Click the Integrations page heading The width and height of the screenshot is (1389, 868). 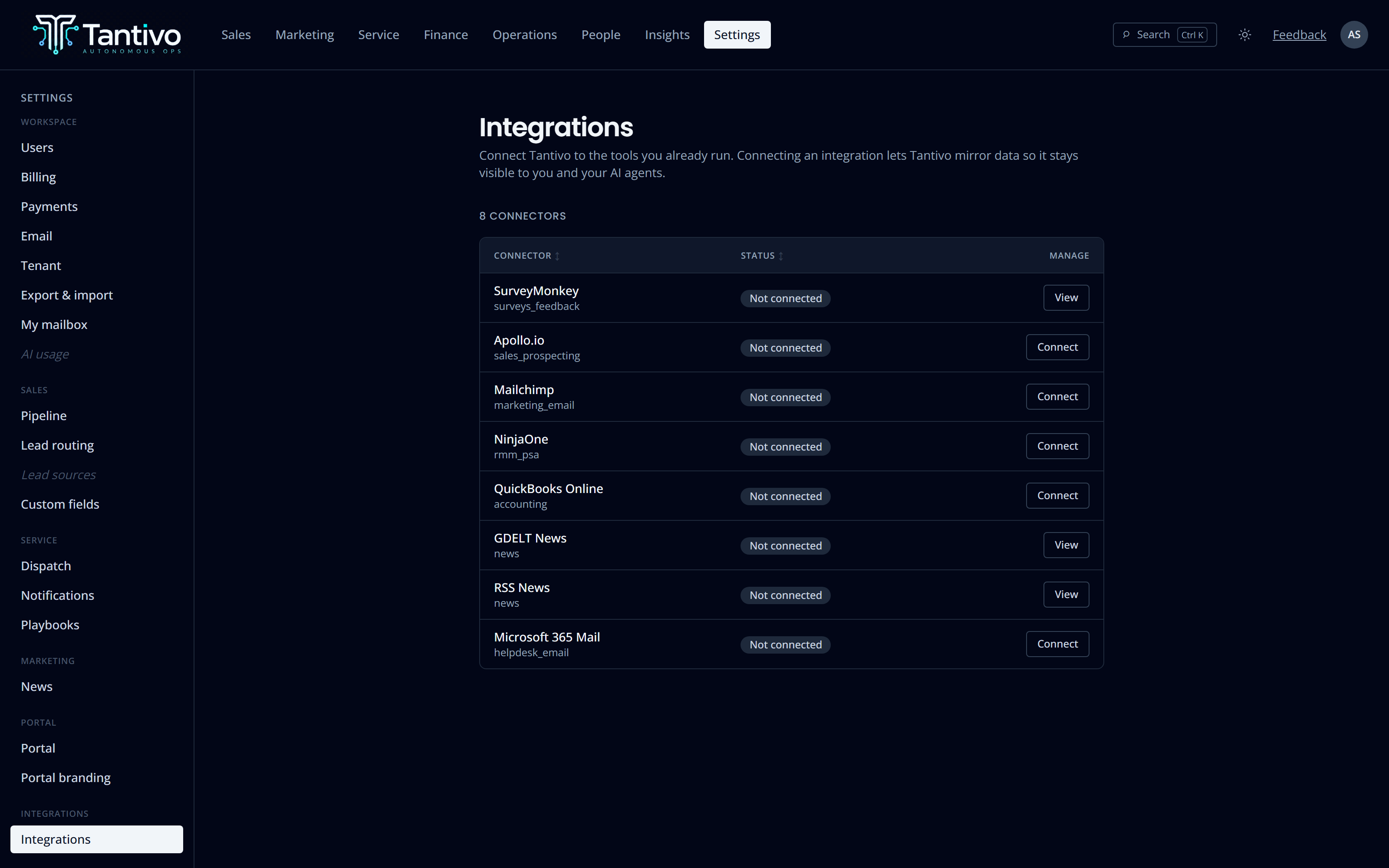556,128
